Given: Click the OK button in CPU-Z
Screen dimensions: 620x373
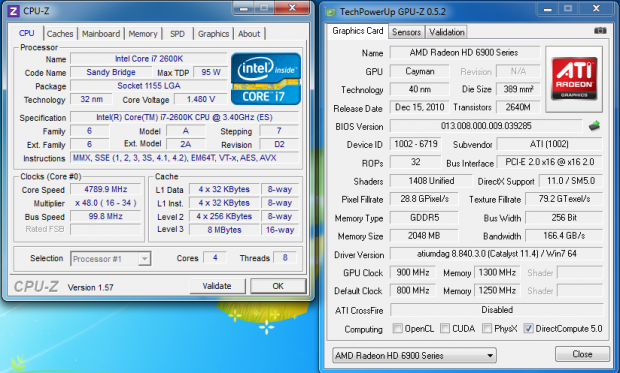Looking at the screenshot, I should tap(278, 286).
